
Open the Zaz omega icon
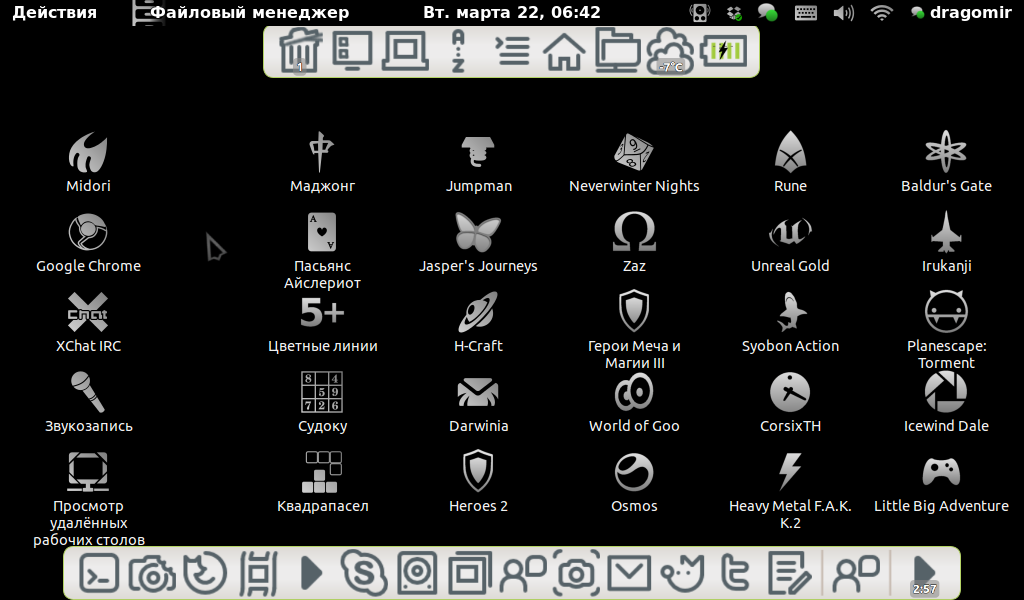[x=634, y=232]
